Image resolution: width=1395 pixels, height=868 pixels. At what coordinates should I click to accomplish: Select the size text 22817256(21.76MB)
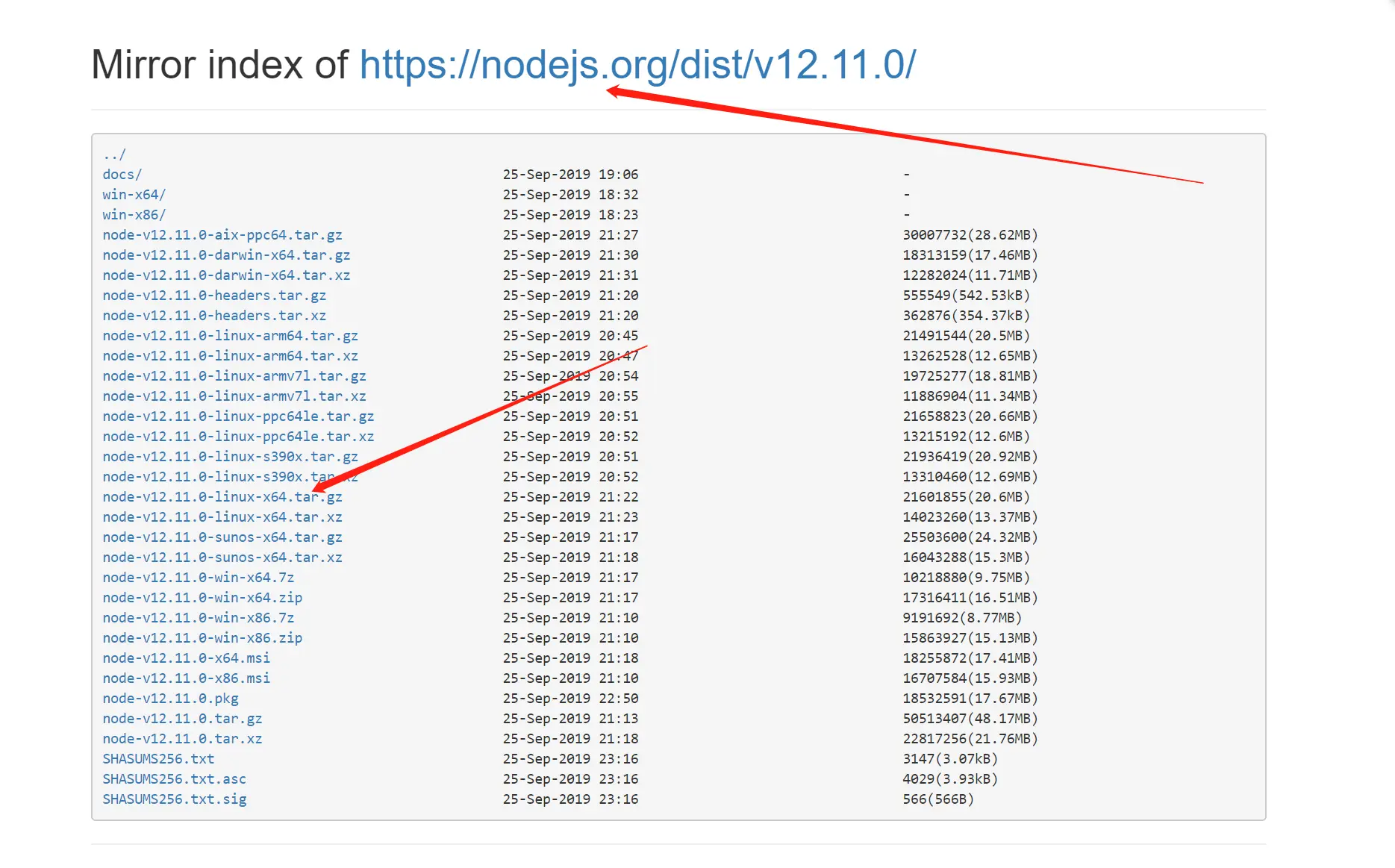pyautogui.click(x=970, y=739)
